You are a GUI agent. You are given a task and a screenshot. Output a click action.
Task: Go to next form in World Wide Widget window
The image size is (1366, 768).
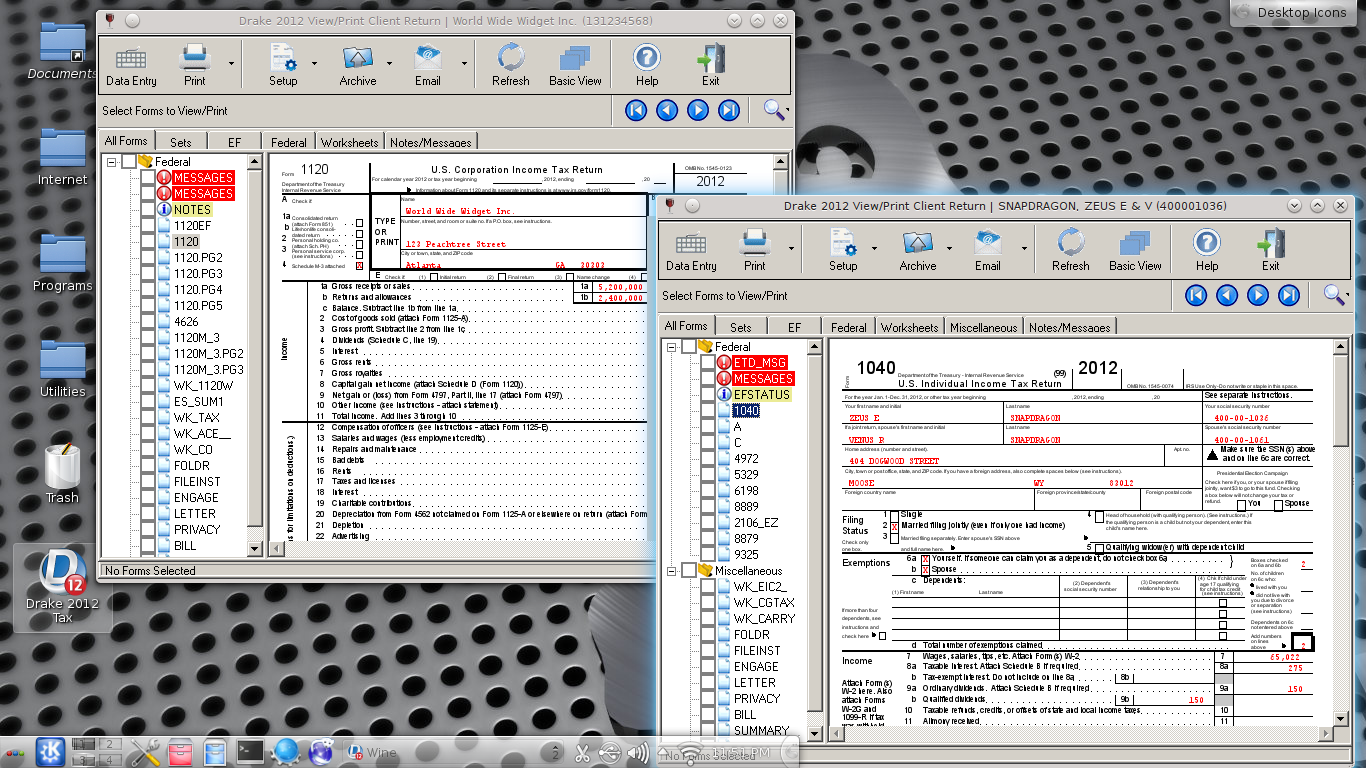(x=698, y=110)
